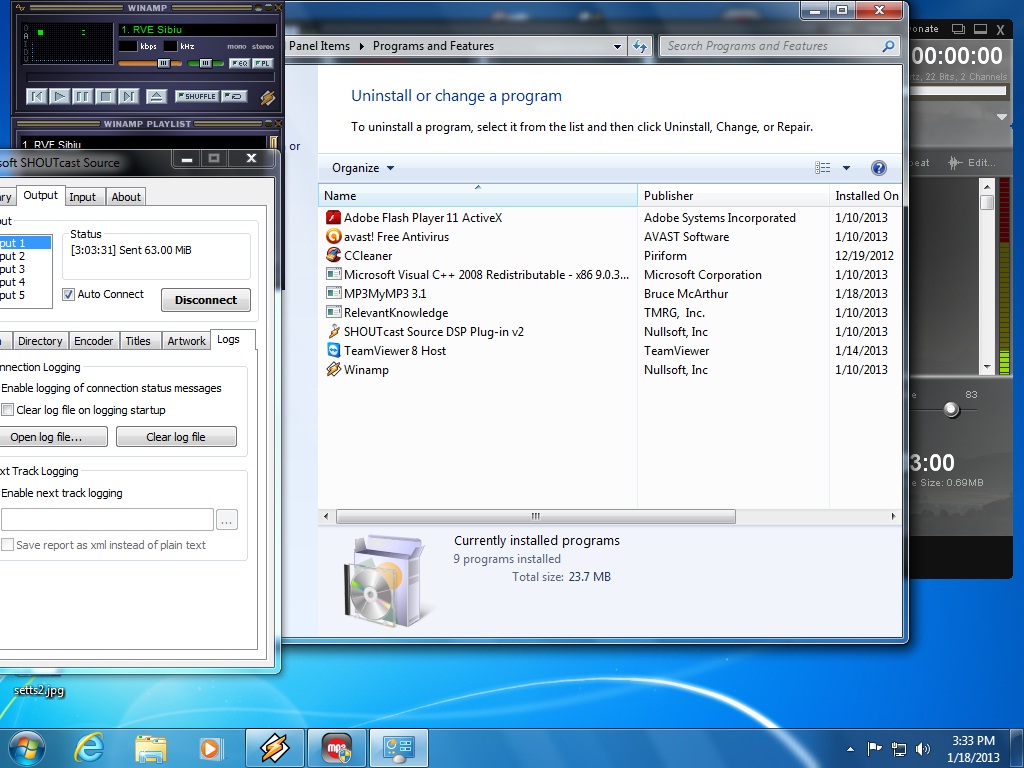Open the Winamp main menu icon

pyautogui.click(x=20, y=8)
